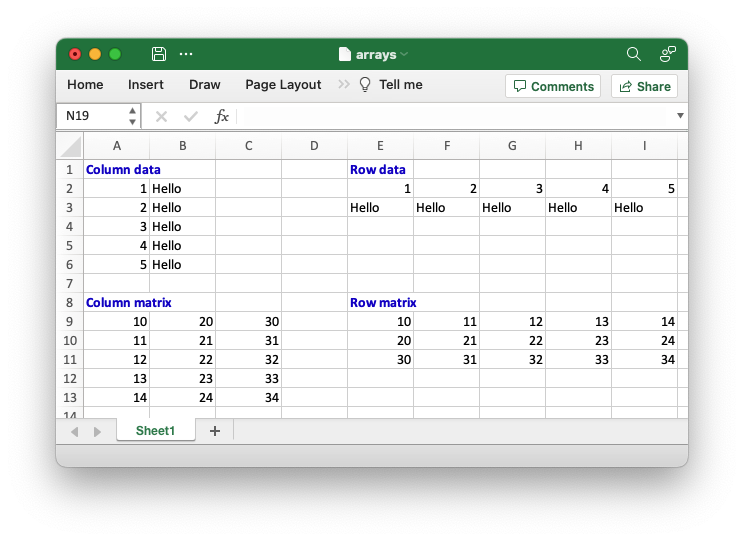Select column A header

pyautogui.click(x=117, y=146)
